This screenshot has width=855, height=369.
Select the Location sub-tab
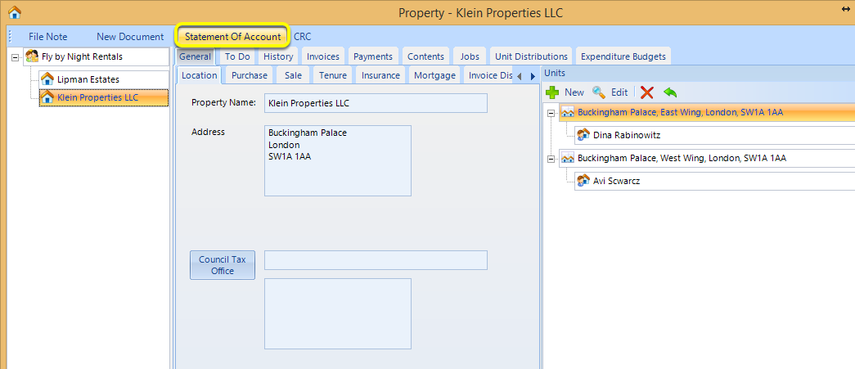[199, 75]
